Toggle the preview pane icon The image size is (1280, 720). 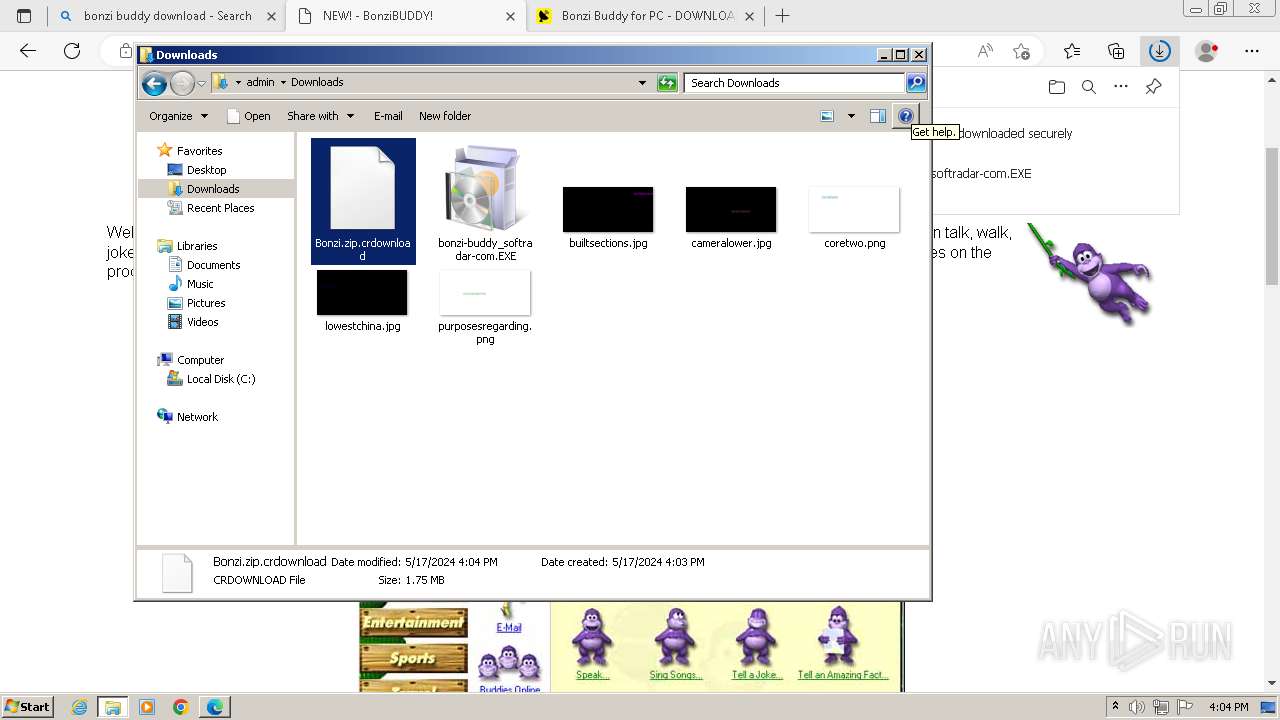pyautogui.click(x=877, y=116)
